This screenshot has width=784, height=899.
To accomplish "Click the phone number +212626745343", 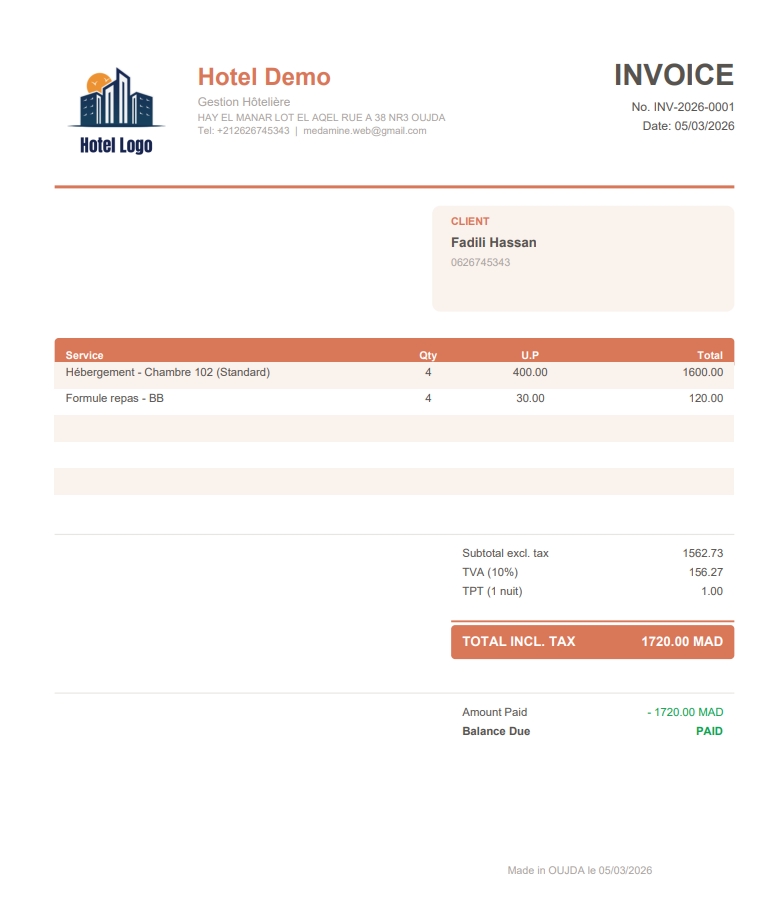I will point(253,131).
